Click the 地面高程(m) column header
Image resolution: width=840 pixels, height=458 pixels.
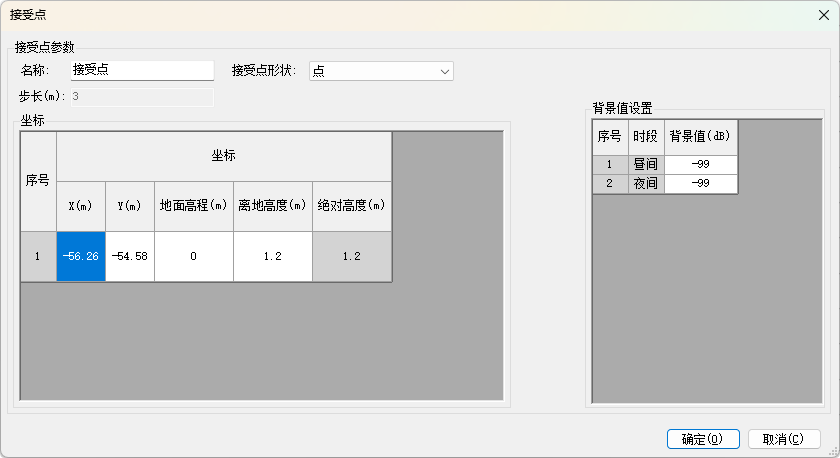[194, 206]
